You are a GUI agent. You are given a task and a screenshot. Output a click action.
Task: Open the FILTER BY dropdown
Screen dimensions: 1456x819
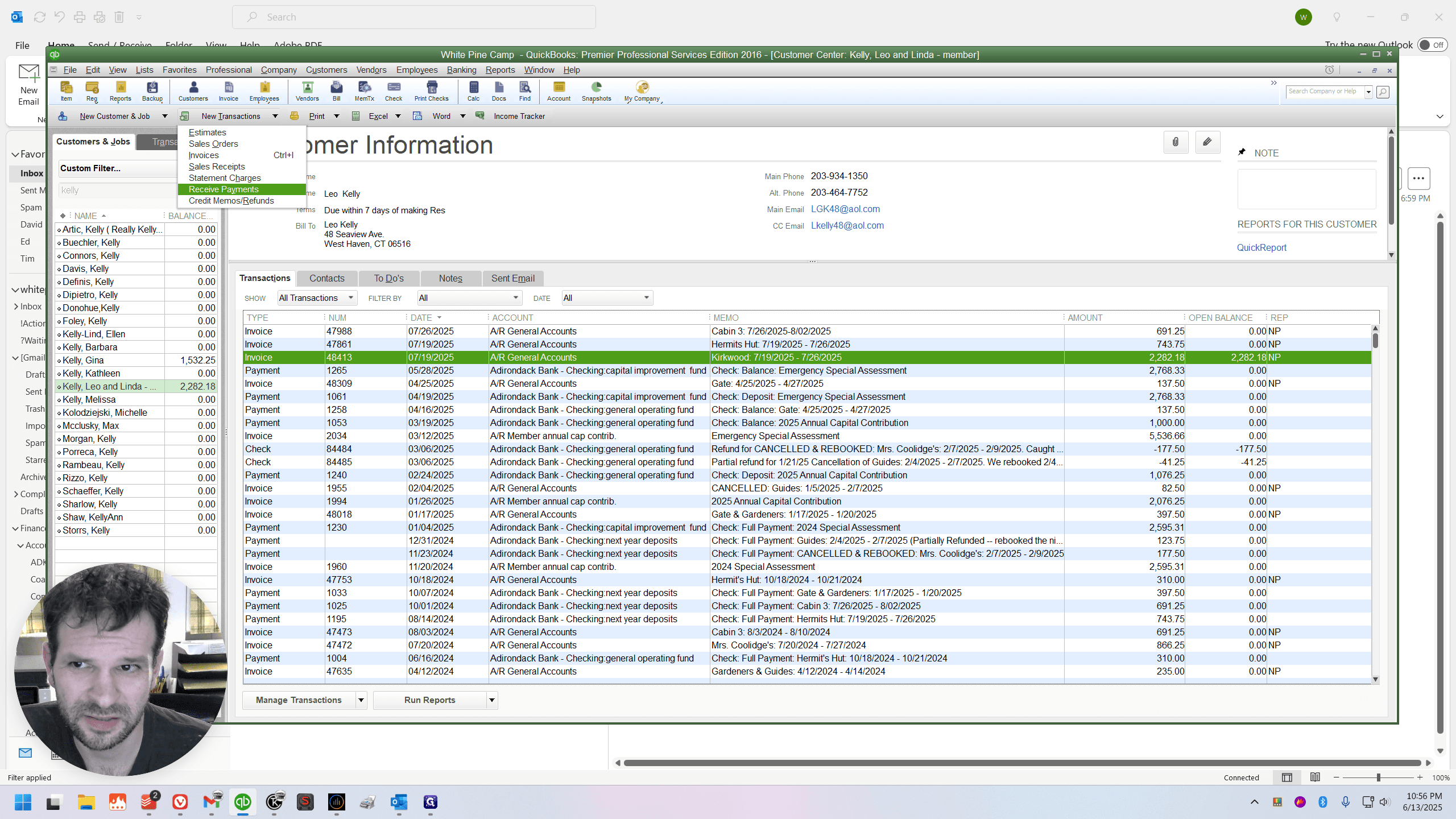coord(469,298)
